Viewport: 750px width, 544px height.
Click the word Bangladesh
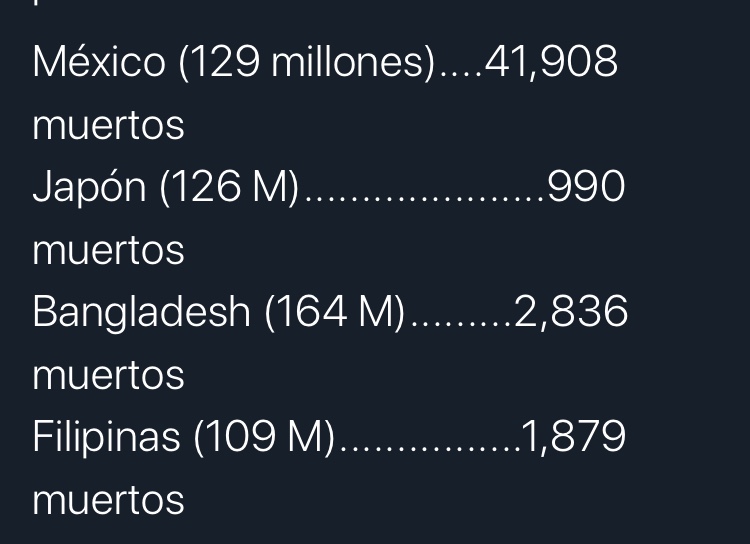pyautogui.click(x=141, y=312)
